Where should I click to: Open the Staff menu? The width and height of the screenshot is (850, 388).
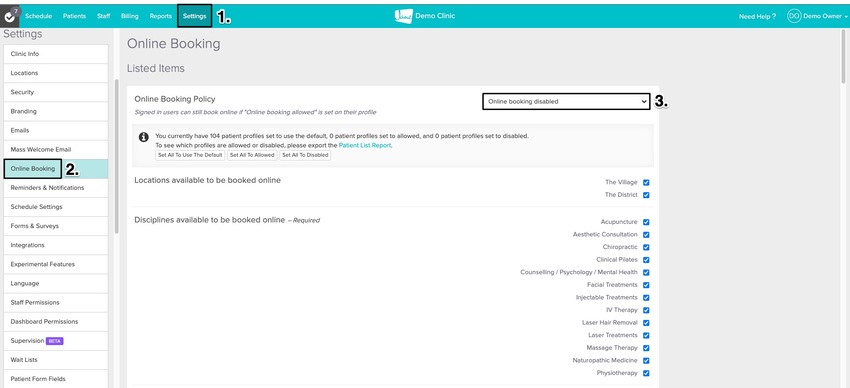pos(104,16)
